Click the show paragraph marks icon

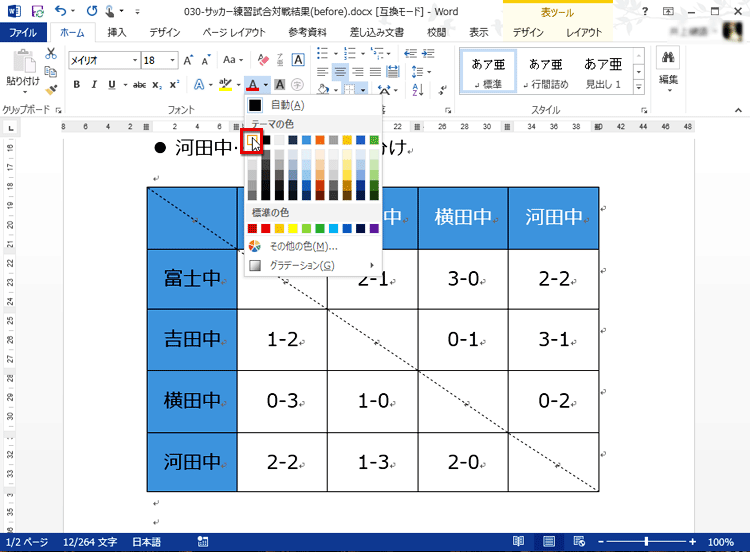click(443, 89)
